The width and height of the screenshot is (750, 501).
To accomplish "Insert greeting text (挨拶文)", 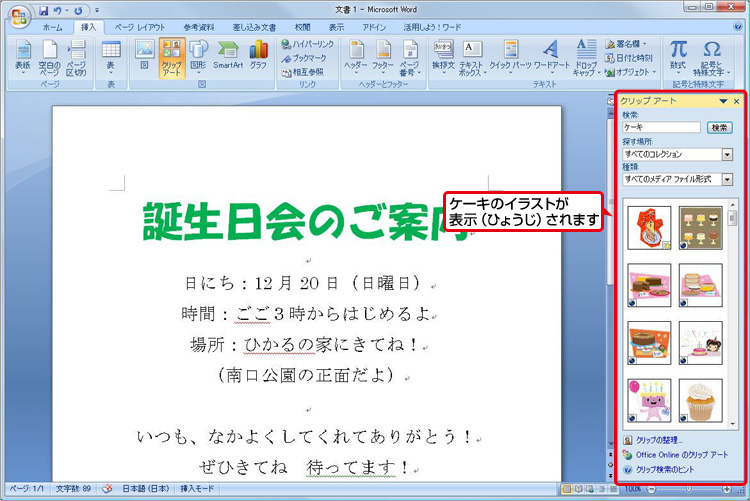I will point(443,57).
